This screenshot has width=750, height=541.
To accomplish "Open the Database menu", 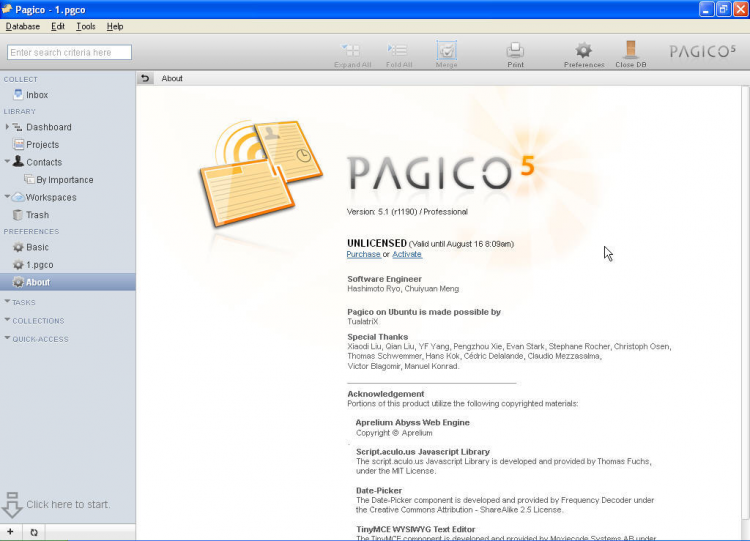I will point(22,26).
